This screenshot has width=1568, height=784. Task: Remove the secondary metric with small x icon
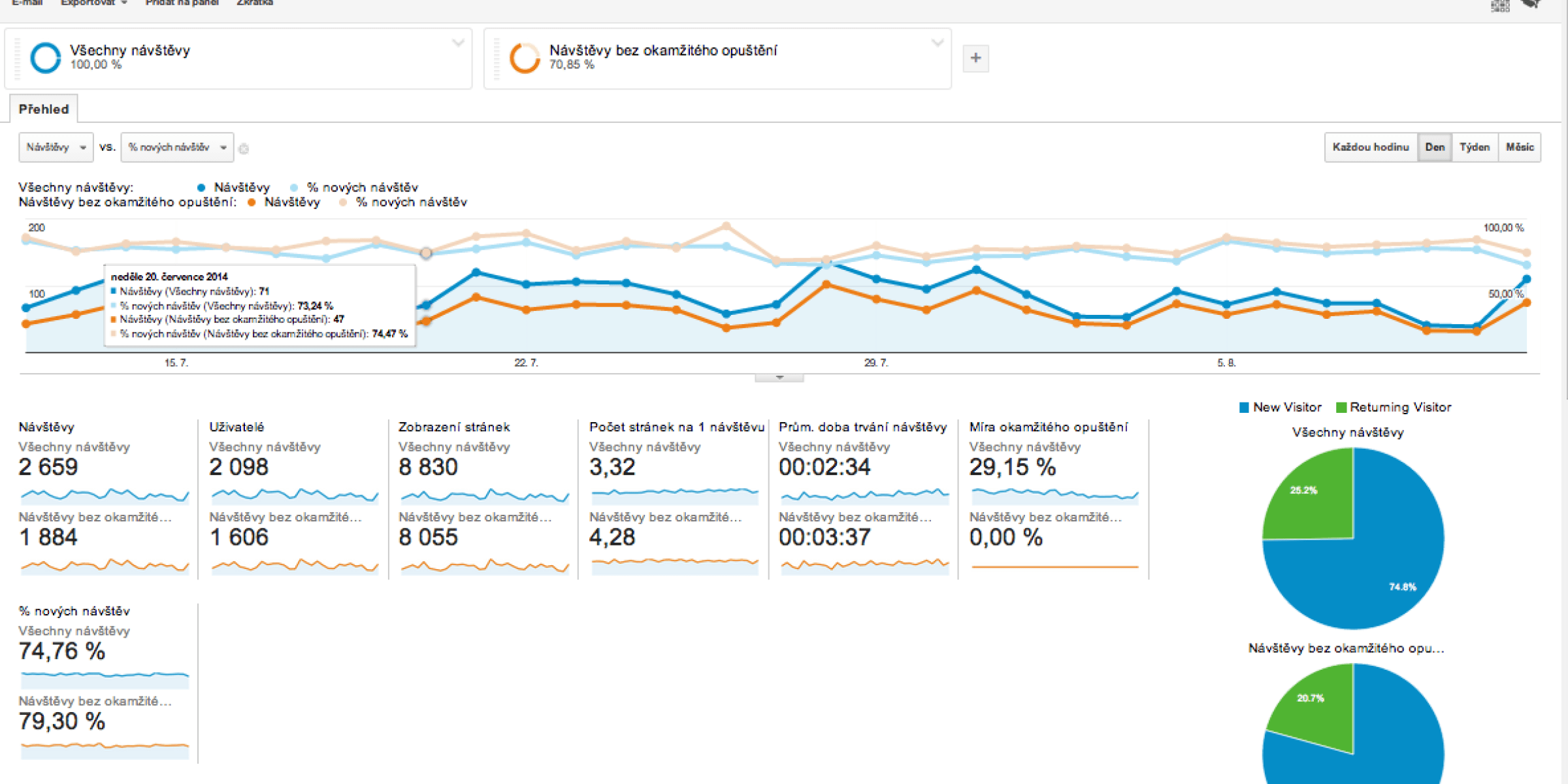[244, 149]
